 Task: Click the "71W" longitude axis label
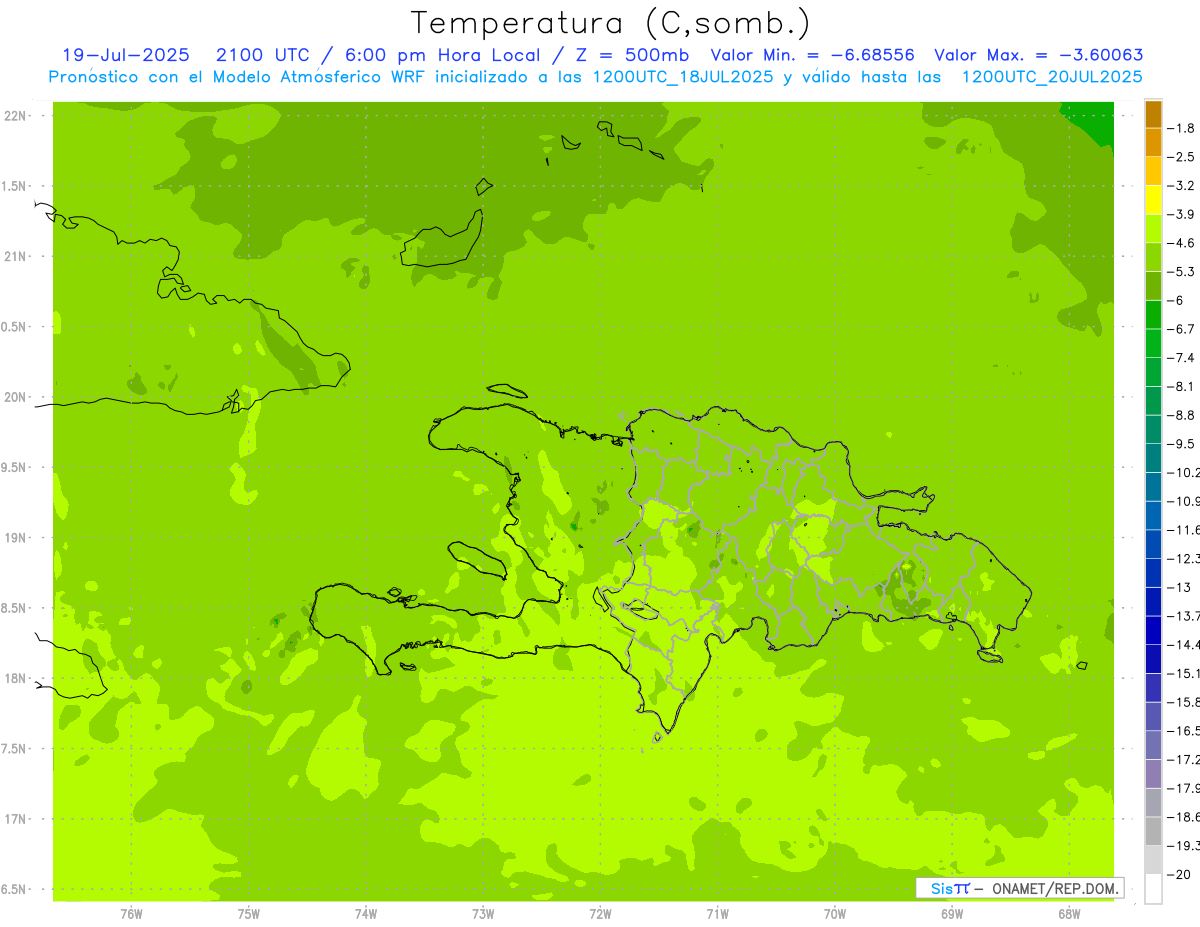tap(717, 914)
